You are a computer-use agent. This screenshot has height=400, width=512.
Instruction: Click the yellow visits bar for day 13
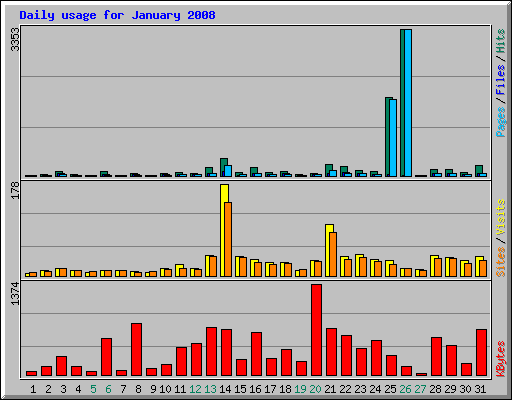tap(208, 266)
